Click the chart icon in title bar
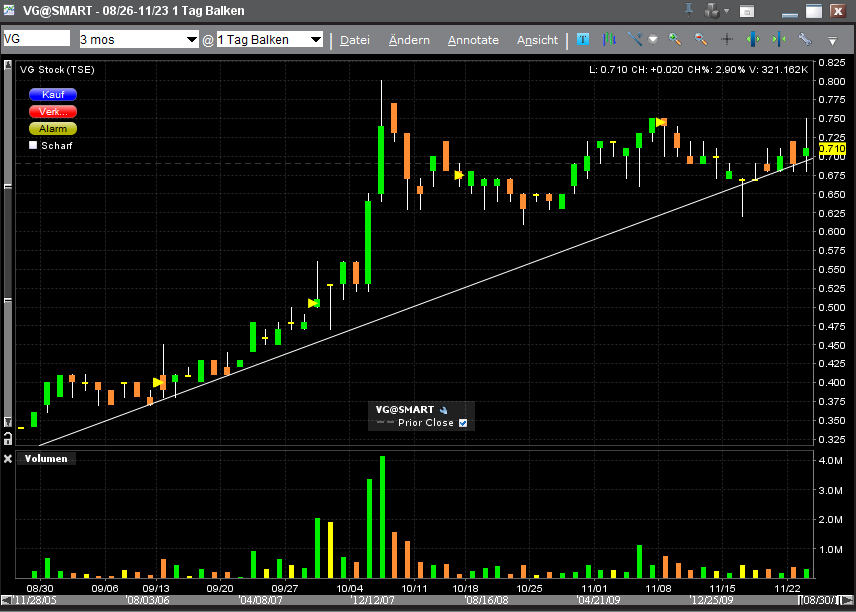Viewport: 856px width, 612px height. [x=9, y=10]
